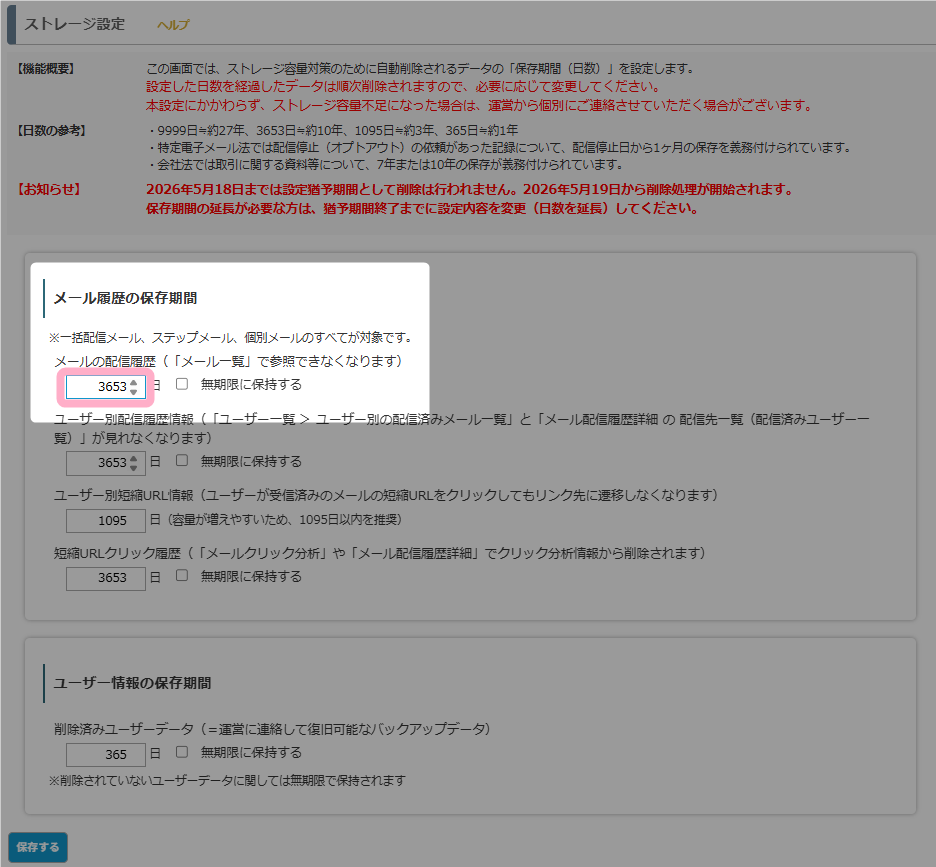Decrease ユーザー別配信履歴情報 days with down arrow
The image size is (936, 867).
point(134,468)
